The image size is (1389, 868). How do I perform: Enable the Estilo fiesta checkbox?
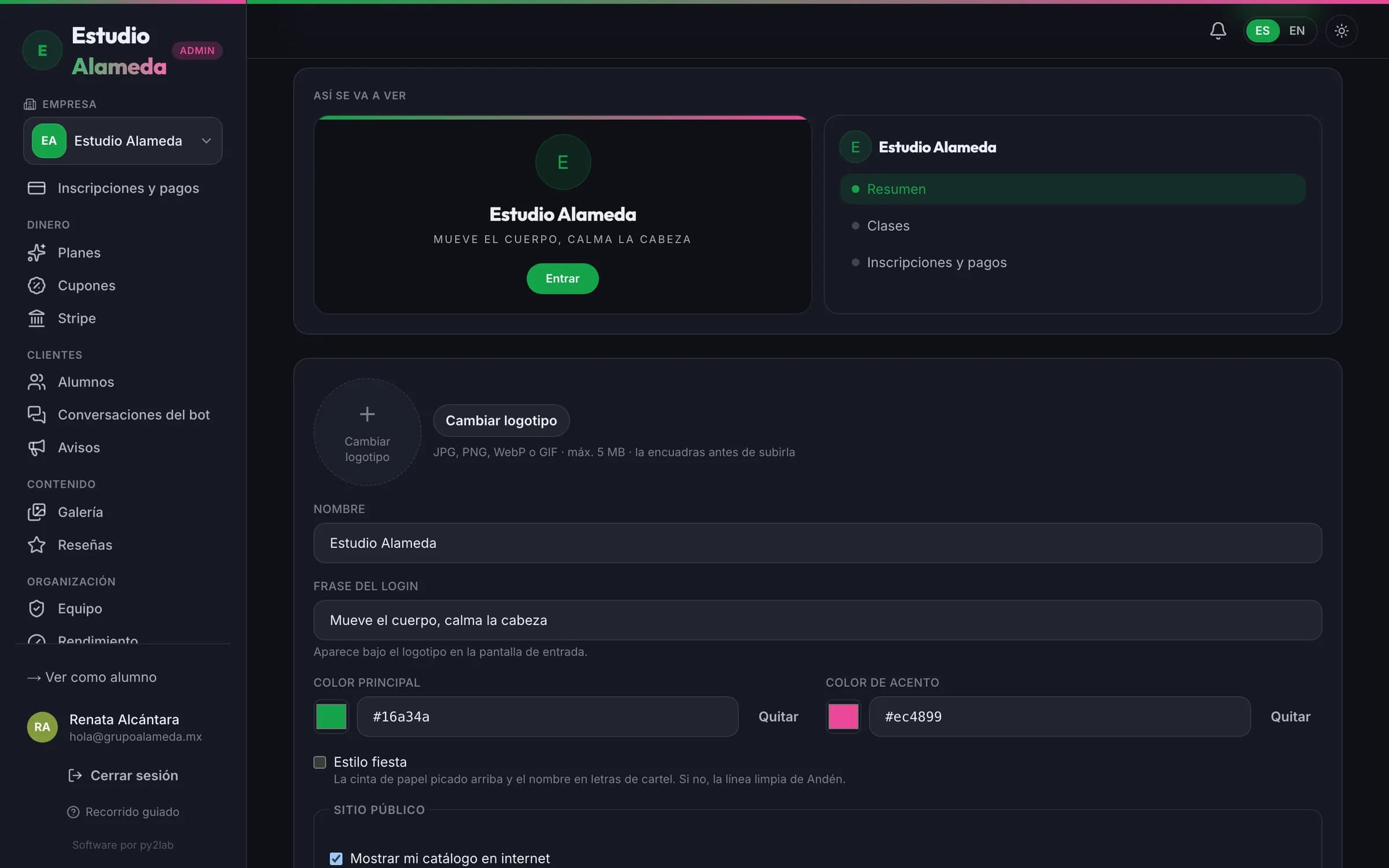click(x=319, y=762)
